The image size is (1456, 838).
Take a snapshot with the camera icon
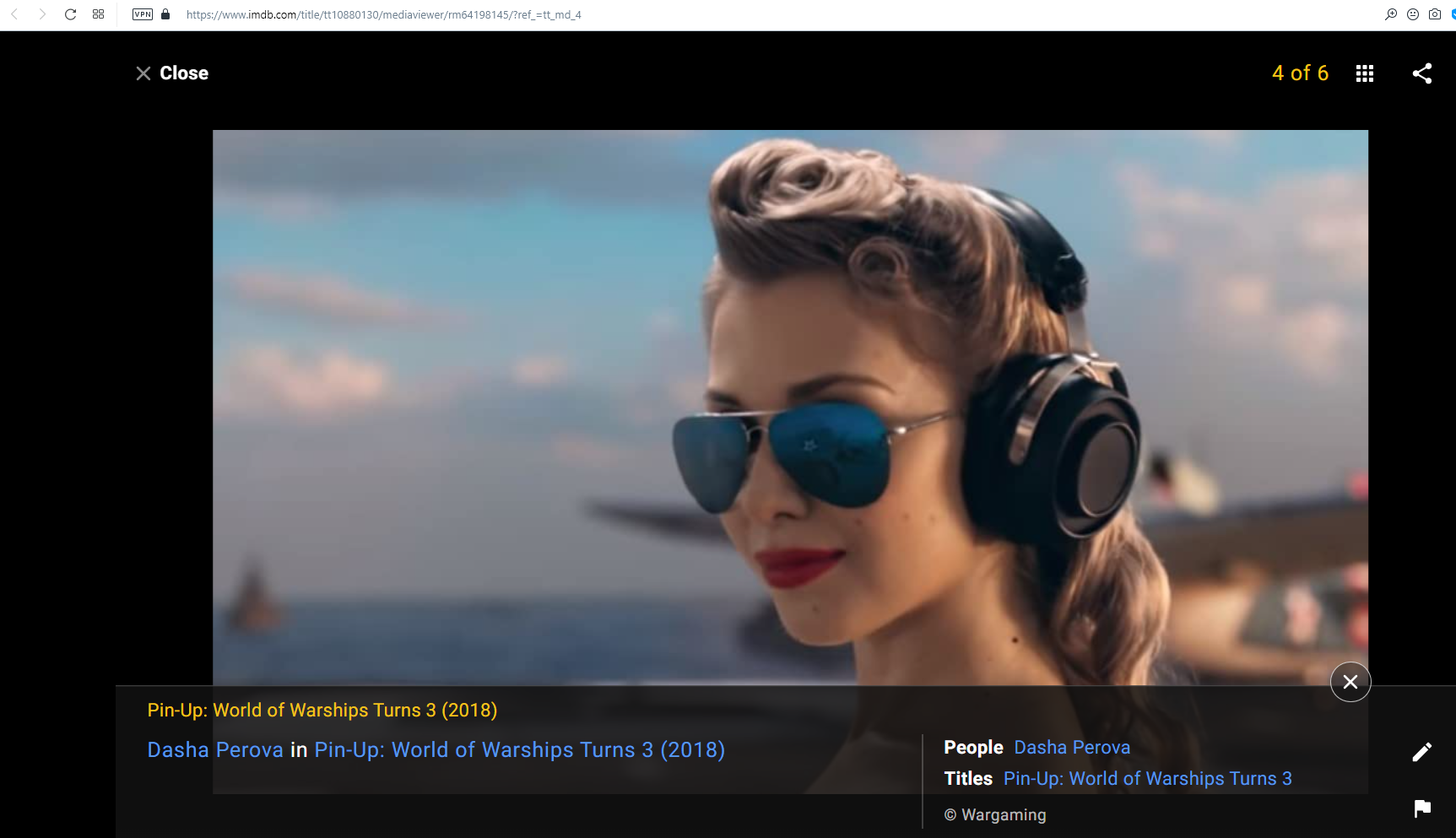click(1435, 14)
